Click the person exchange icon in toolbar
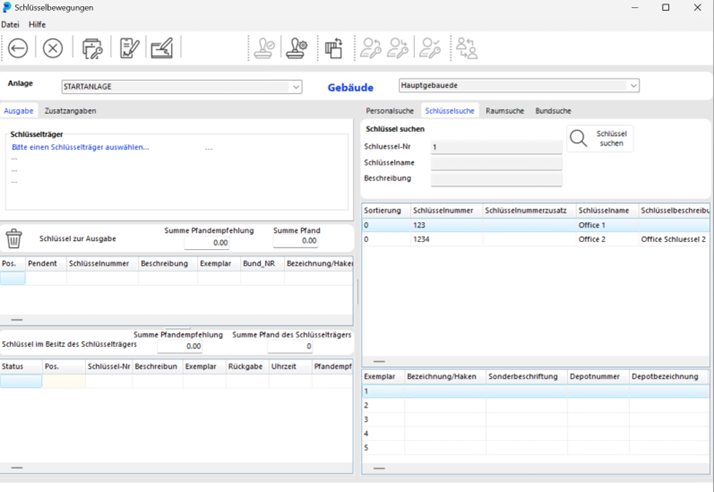714x492 pixels. coord(466,48)
